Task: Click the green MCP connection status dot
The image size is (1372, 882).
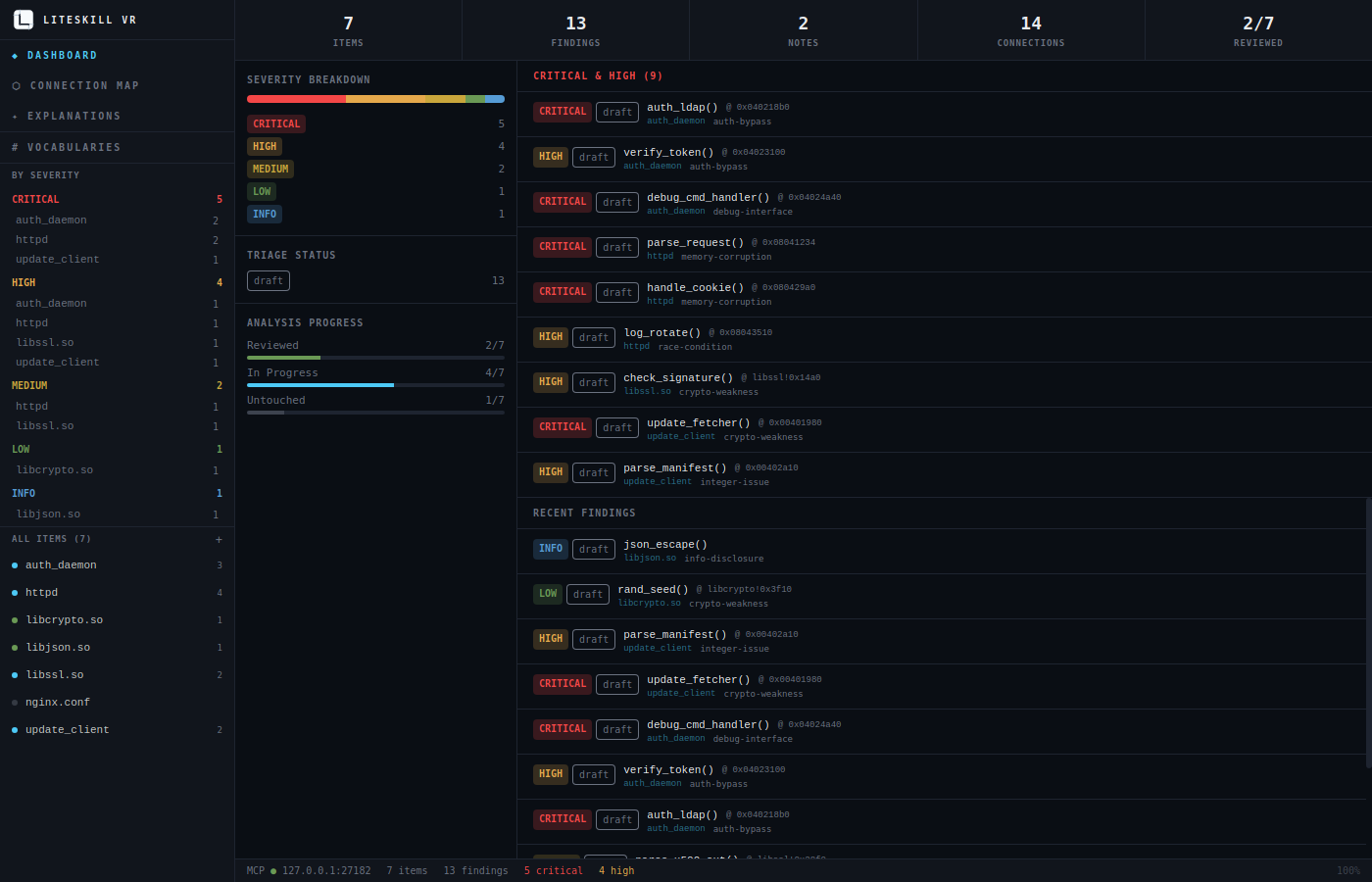Action: pos(273,871)
